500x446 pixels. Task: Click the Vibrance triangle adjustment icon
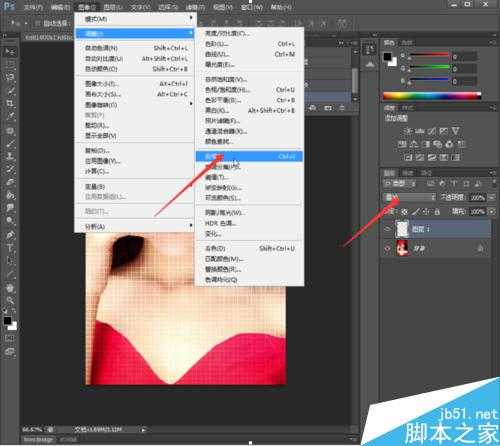(456, 131)
